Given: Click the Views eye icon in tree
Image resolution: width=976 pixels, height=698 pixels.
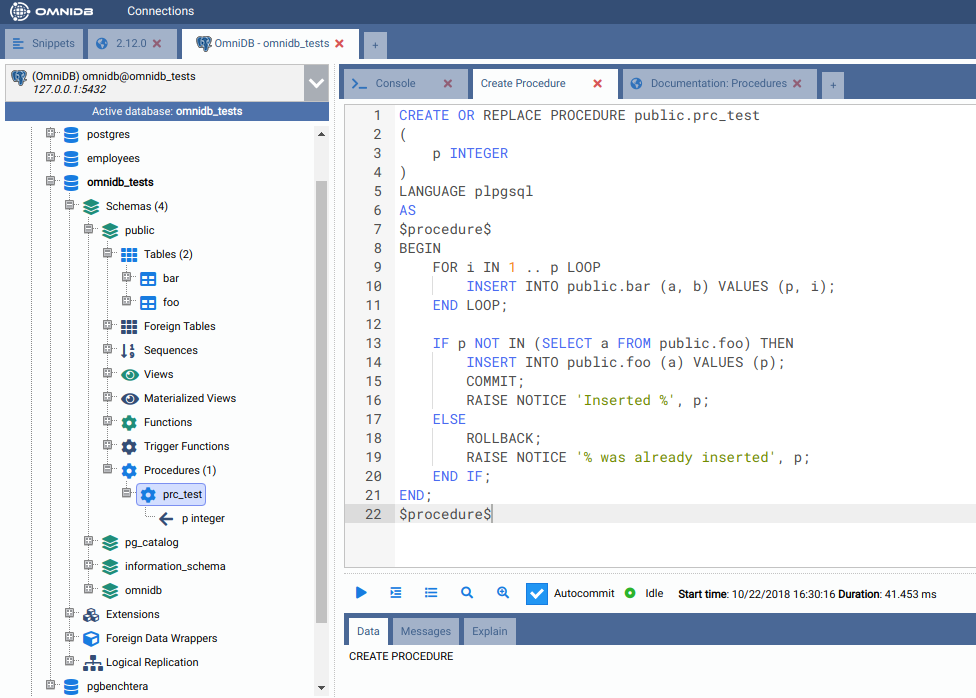Looking at the screenshot, I should click(129, 375).
